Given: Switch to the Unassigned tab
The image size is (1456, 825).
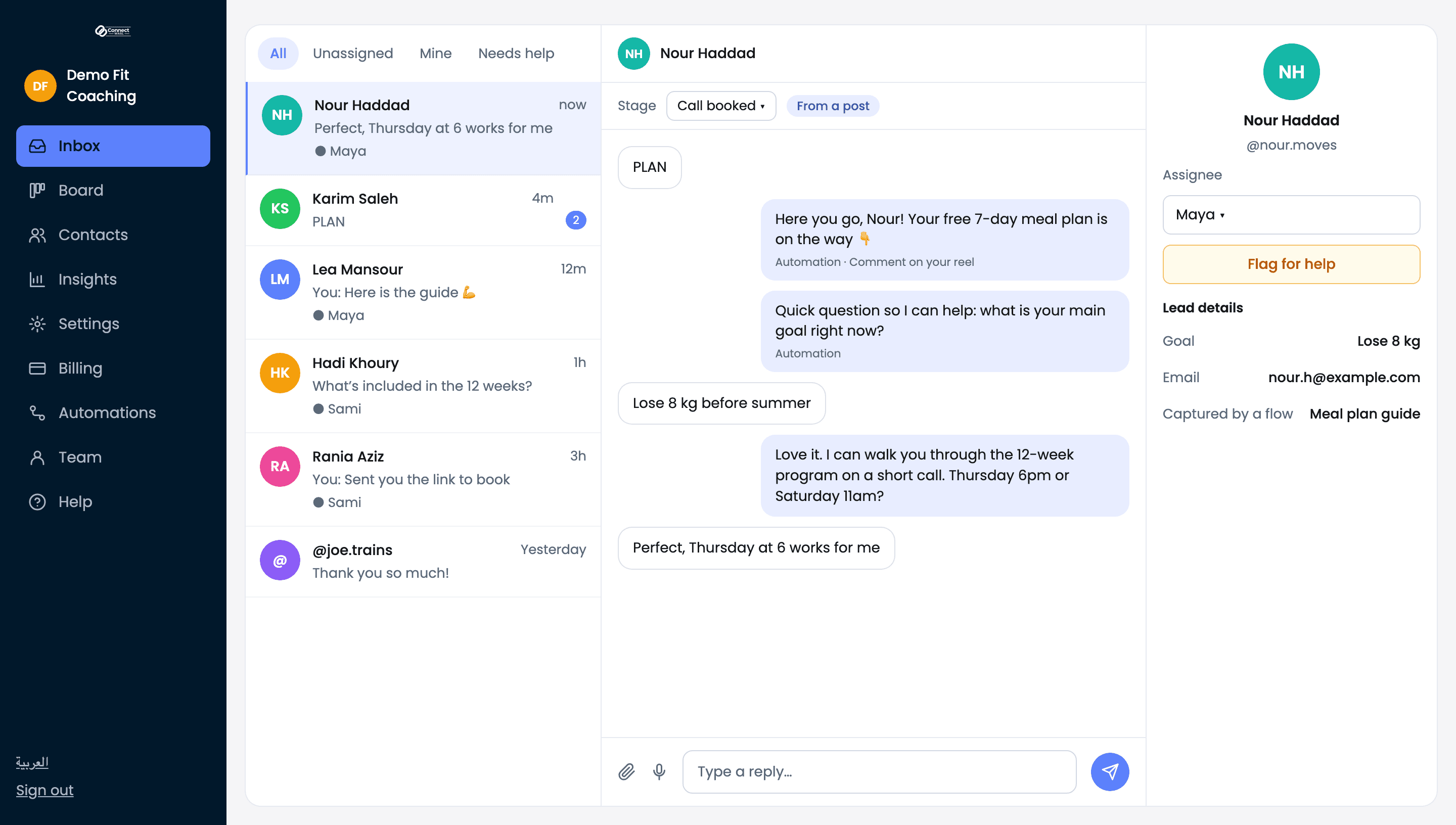Looking at the screenshot, I should pos(352,53).
